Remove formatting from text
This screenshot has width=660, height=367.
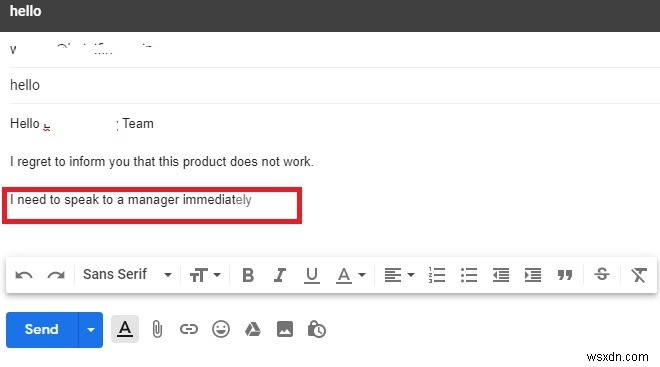click(639, 275)
